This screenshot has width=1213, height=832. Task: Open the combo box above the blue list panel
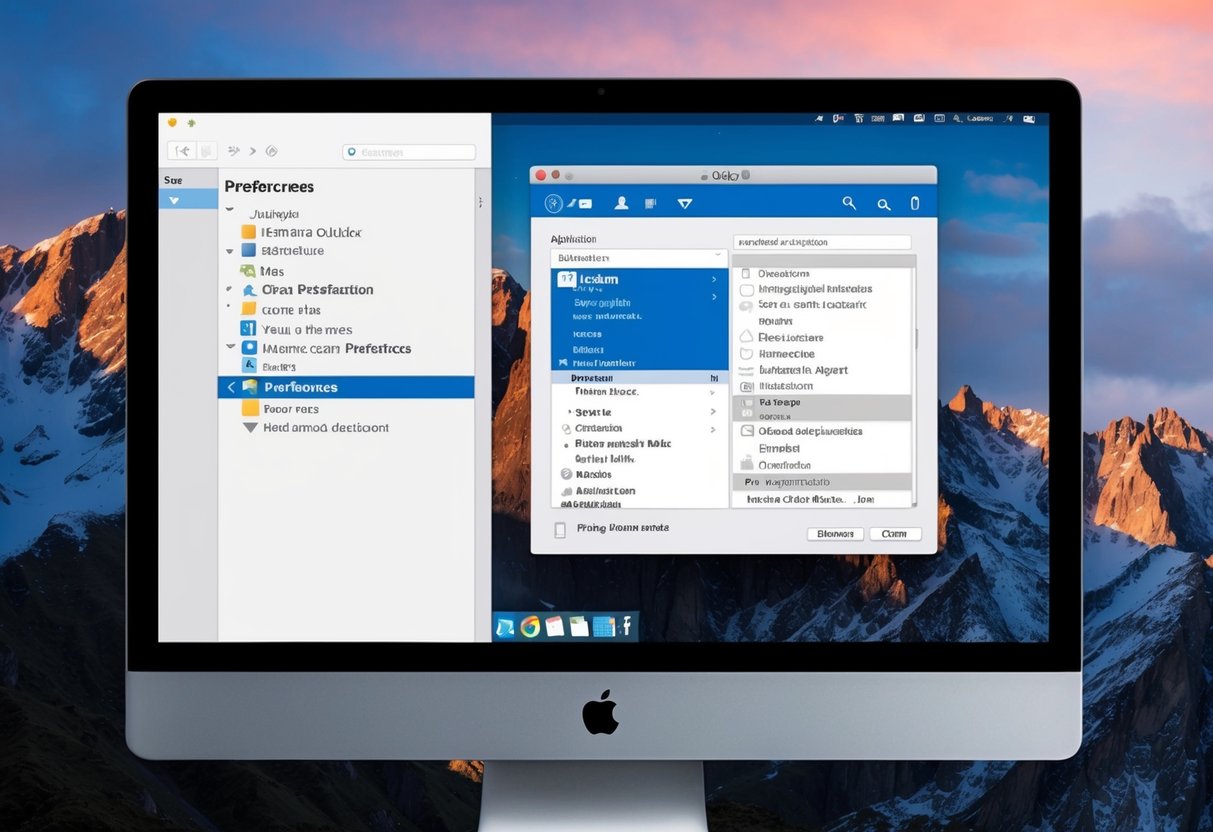(638, 257)
